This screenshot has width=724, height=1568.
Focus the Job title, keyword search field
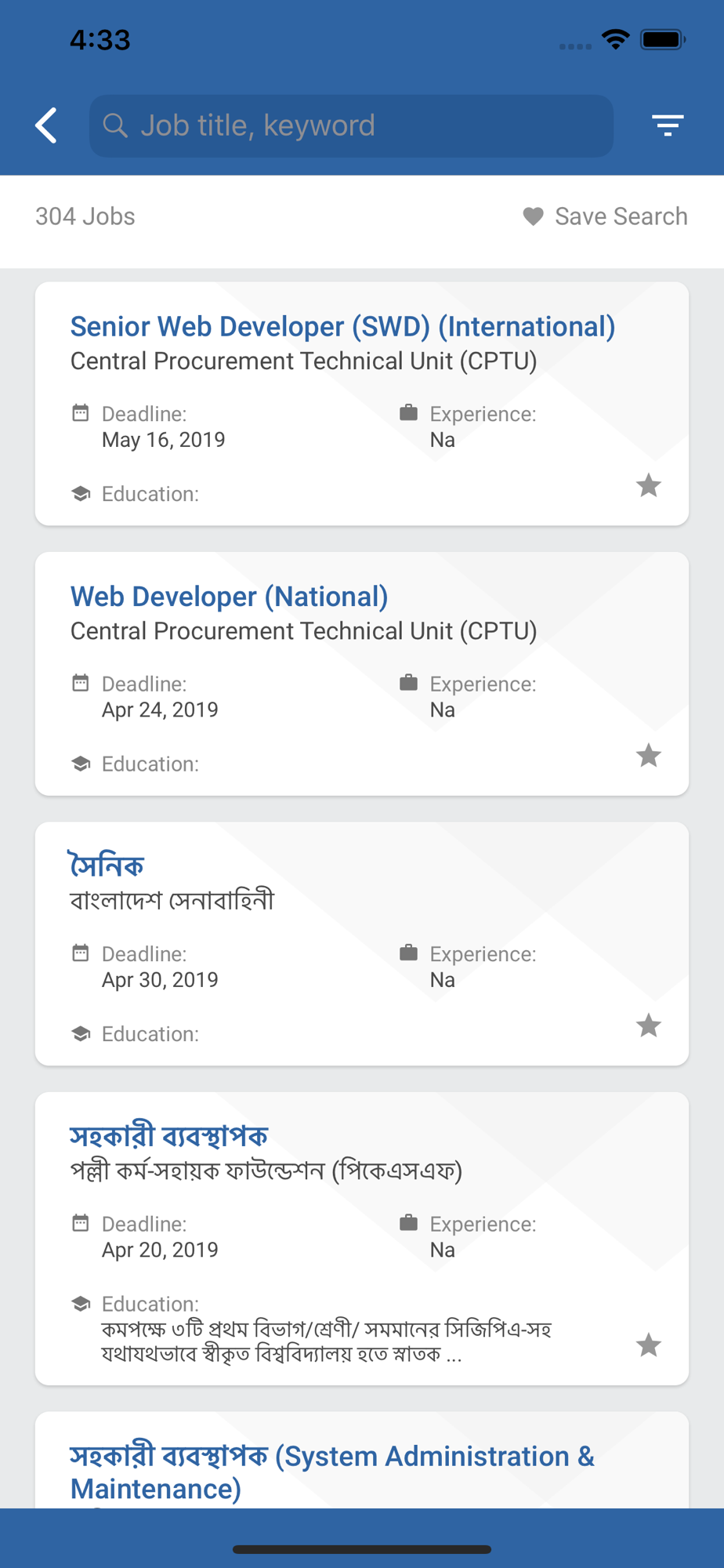pos(351,125)
